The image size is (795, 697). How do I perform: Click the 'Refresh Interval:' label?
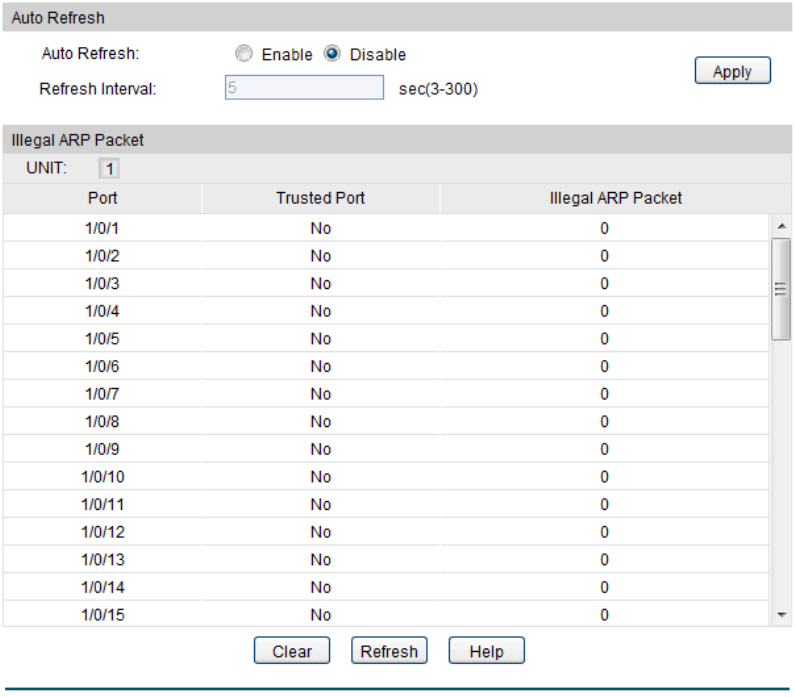(98, 89)
